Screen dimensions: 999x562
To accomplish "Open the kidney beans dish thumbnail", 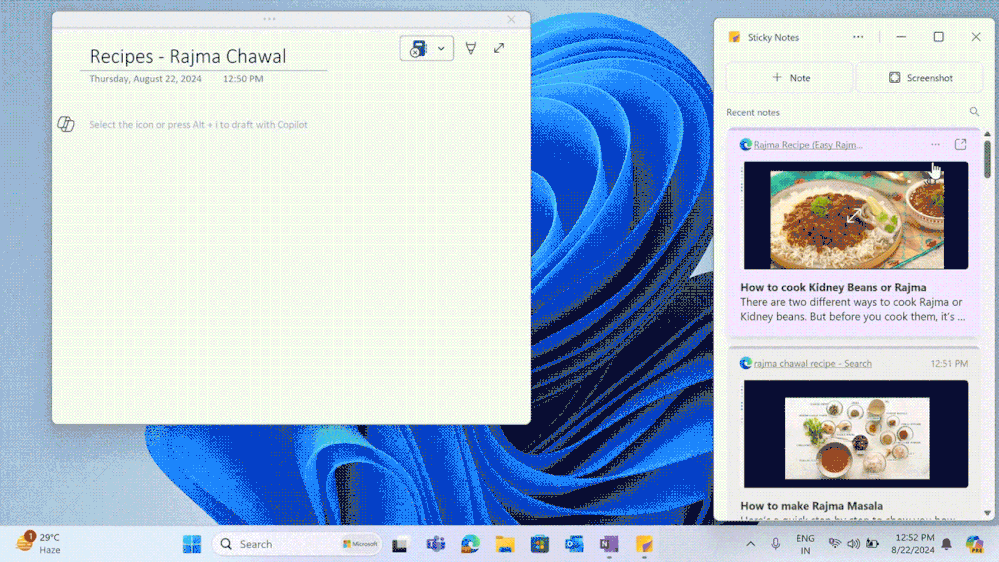I will (856, 215).
